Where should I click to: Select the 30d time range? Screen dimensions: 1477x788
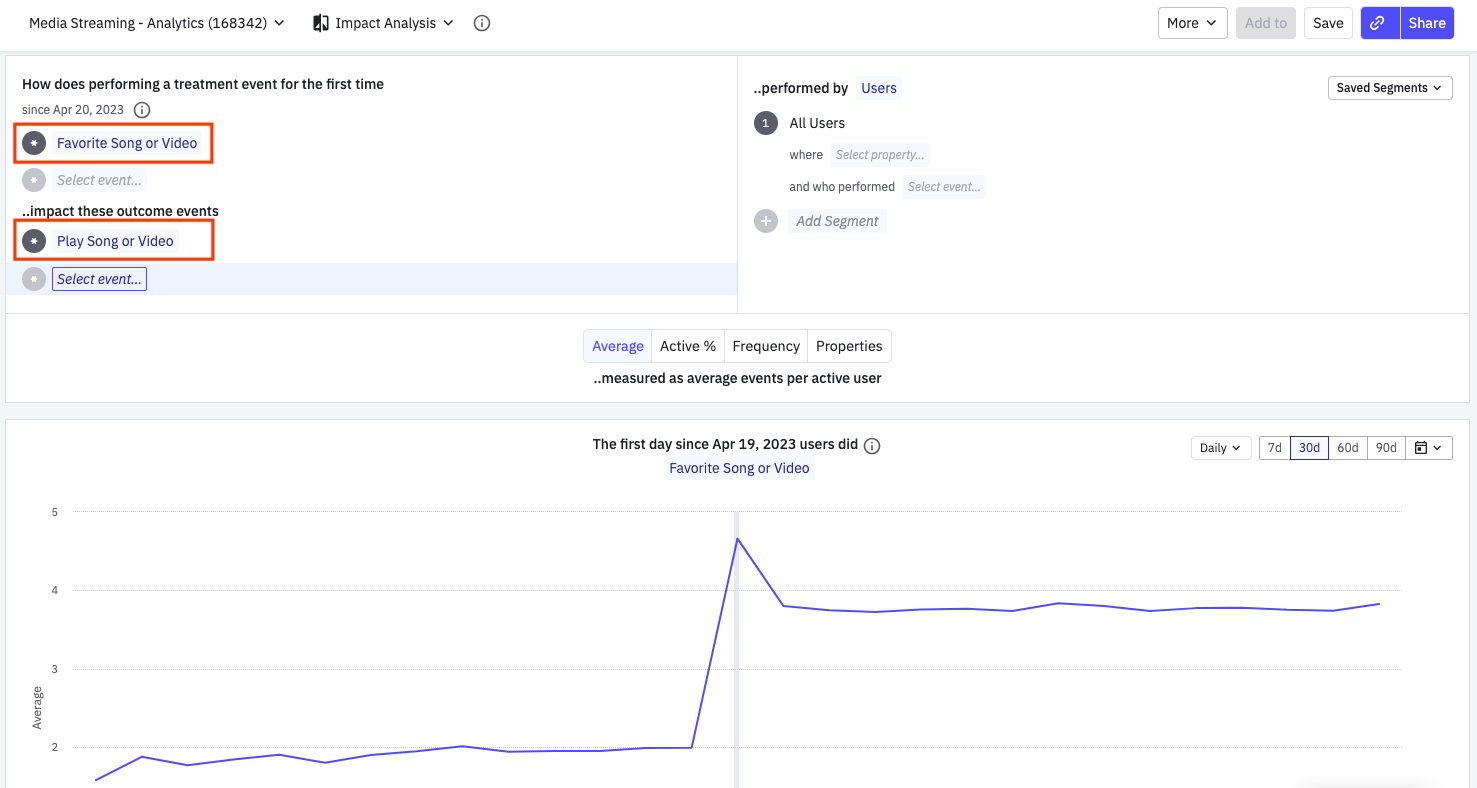(x=1310, y=448)
